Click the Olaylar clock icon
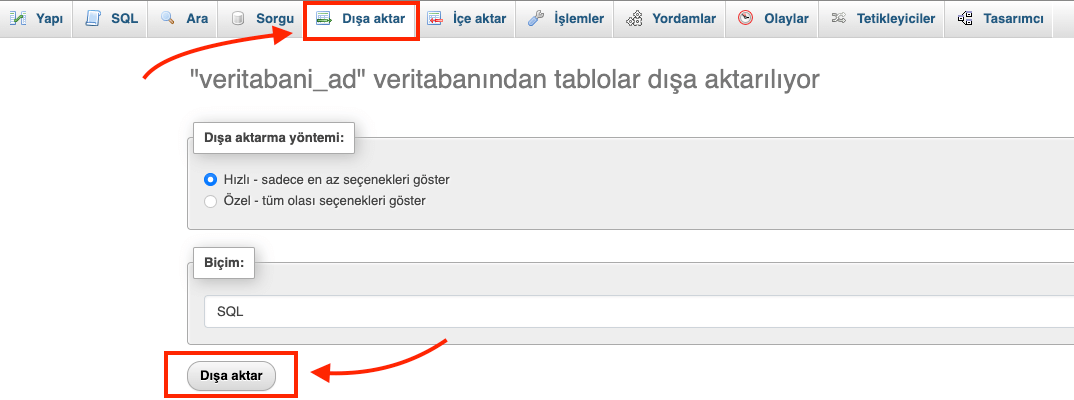 [745, 18]
